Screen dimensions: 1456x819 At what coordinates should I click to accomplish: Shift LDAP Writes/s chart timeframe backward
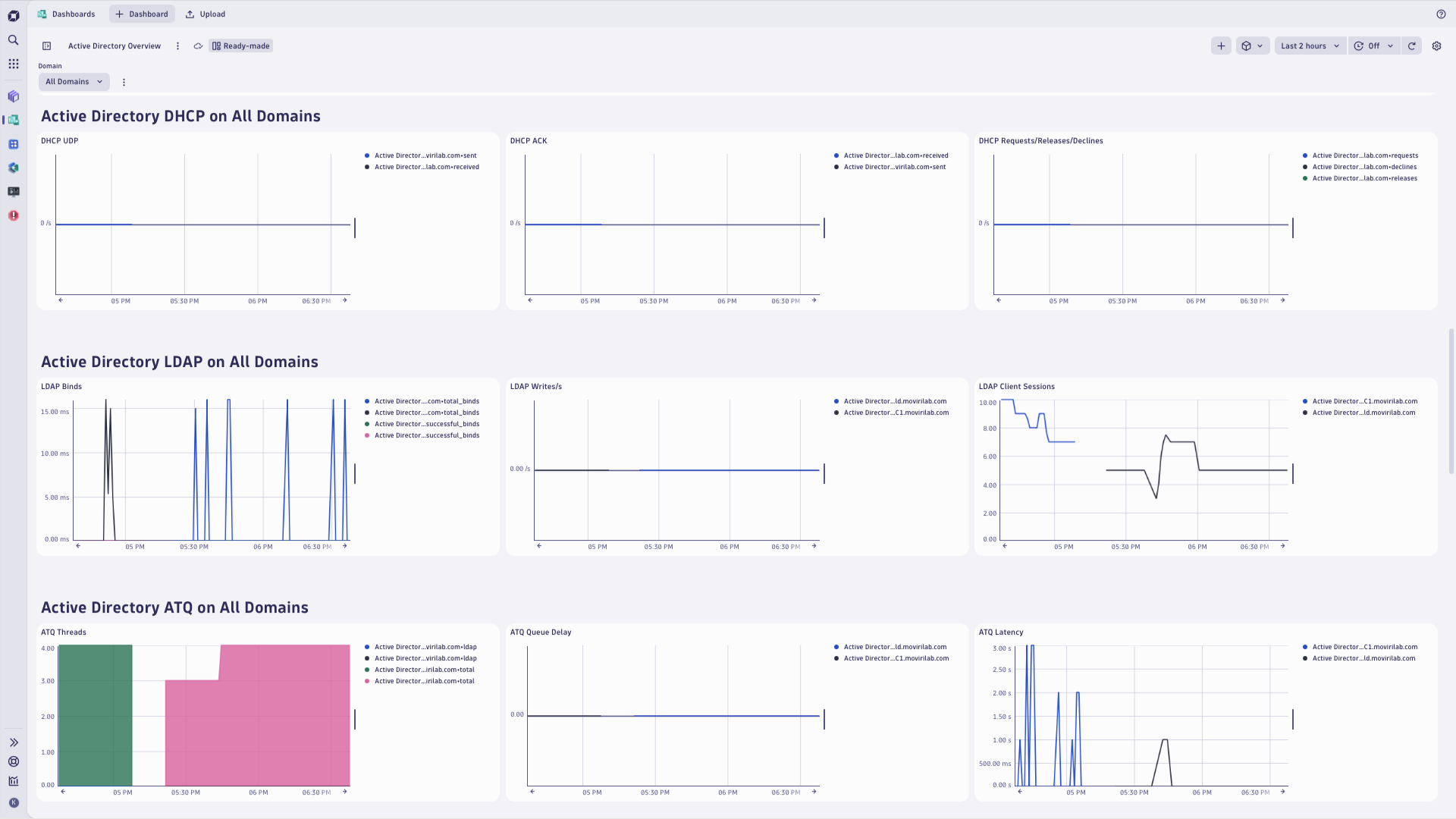pos(539,546)
